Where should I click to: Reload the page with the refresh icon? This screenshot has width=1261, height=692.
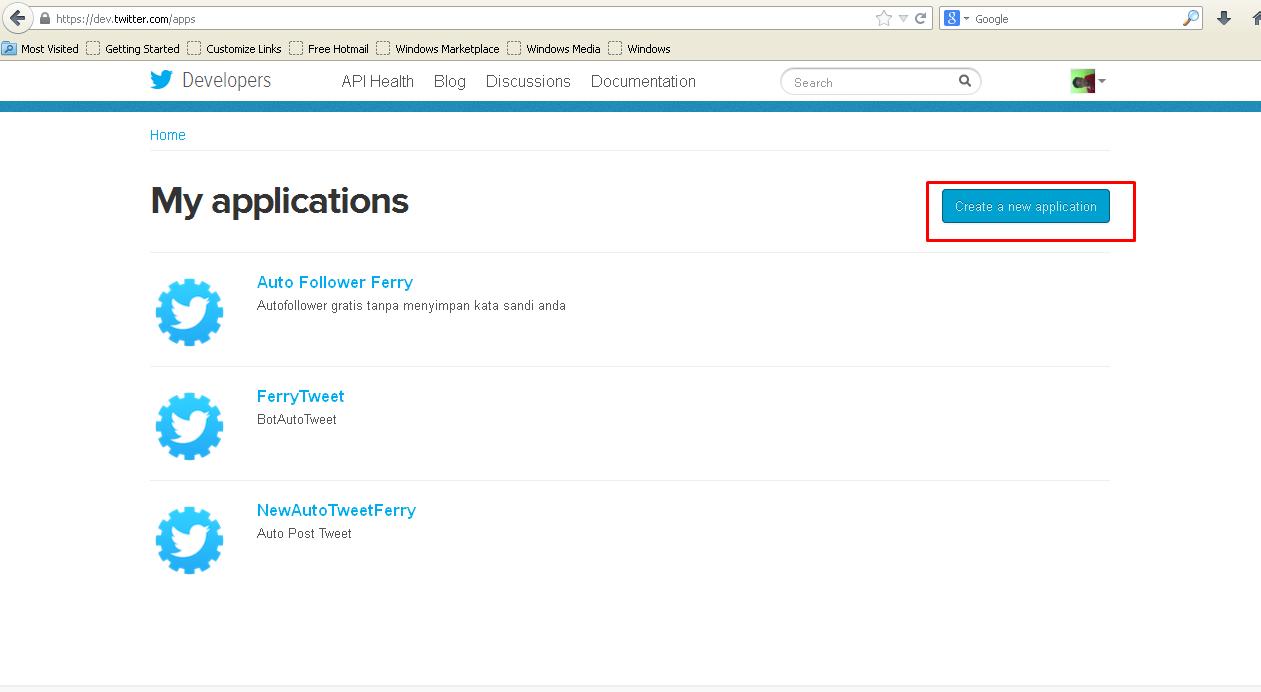point(921,18)
